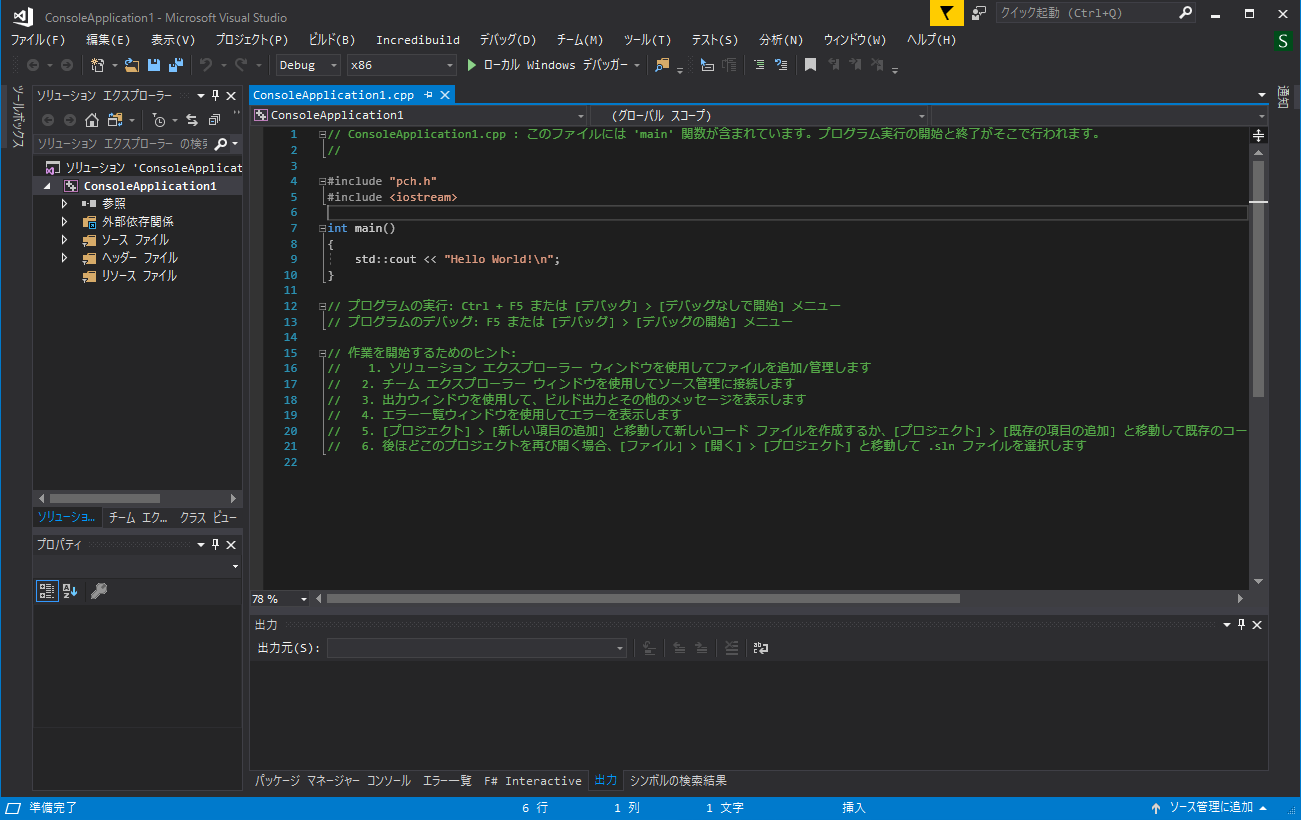The width and height of the screenshot is (1301, 820).
Task: Start the local Windows debugger
Action: point(472,64)
